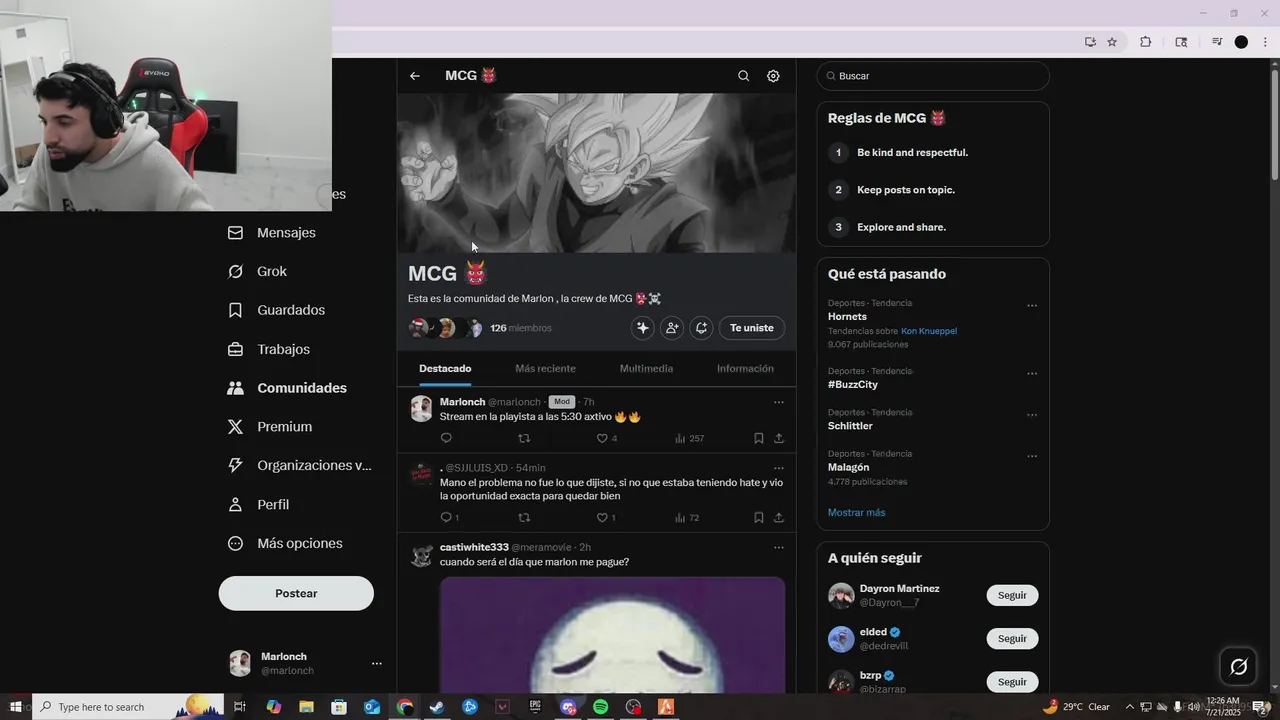Switch to the Información tab

point(745,369)
